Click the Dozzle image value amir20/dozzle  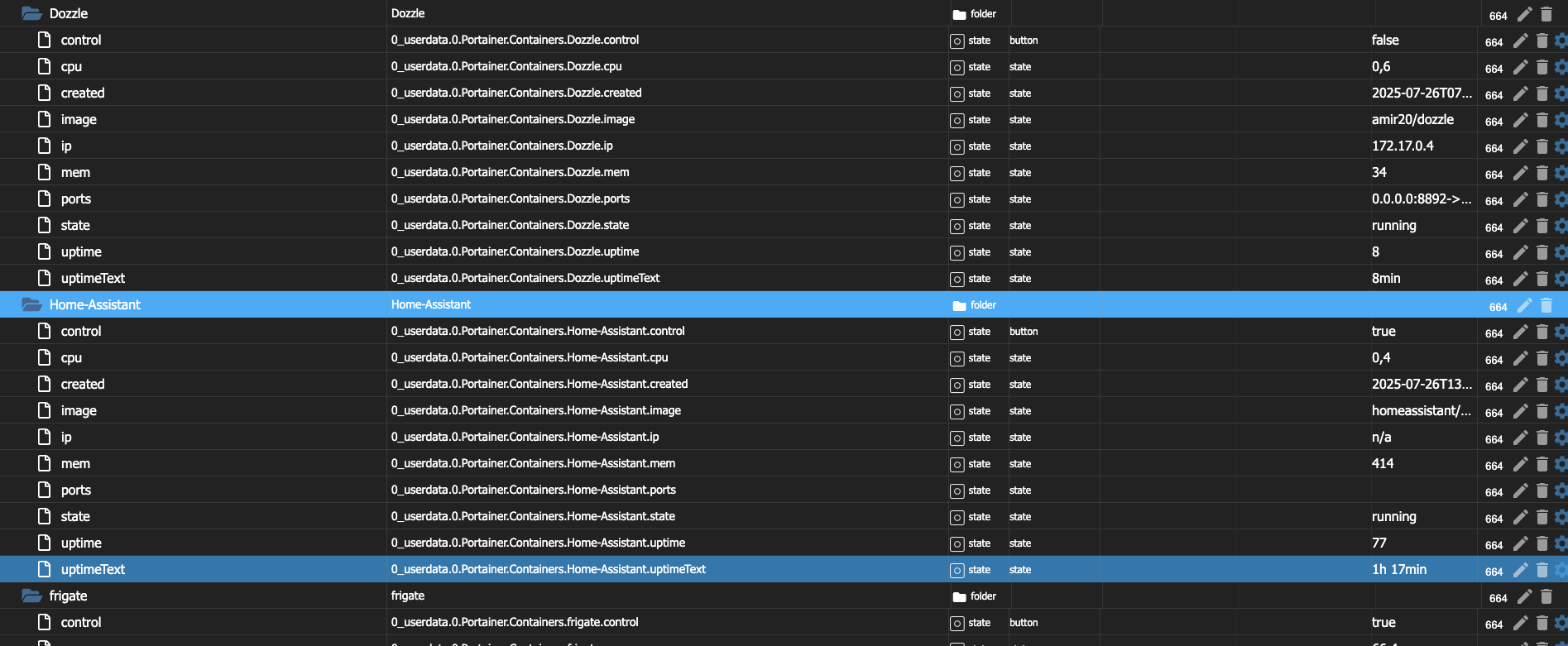tap(1412, 120)
